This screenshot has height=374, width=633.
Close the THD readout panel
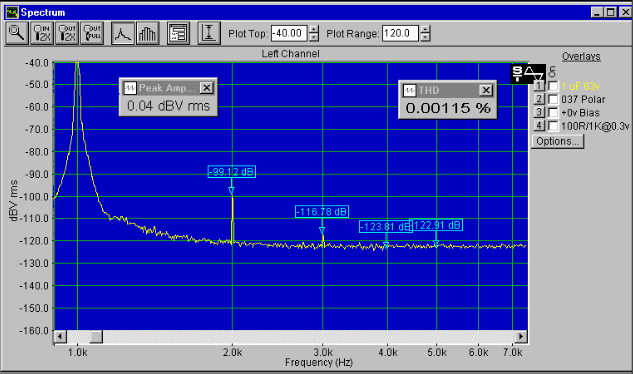[486, 90]
